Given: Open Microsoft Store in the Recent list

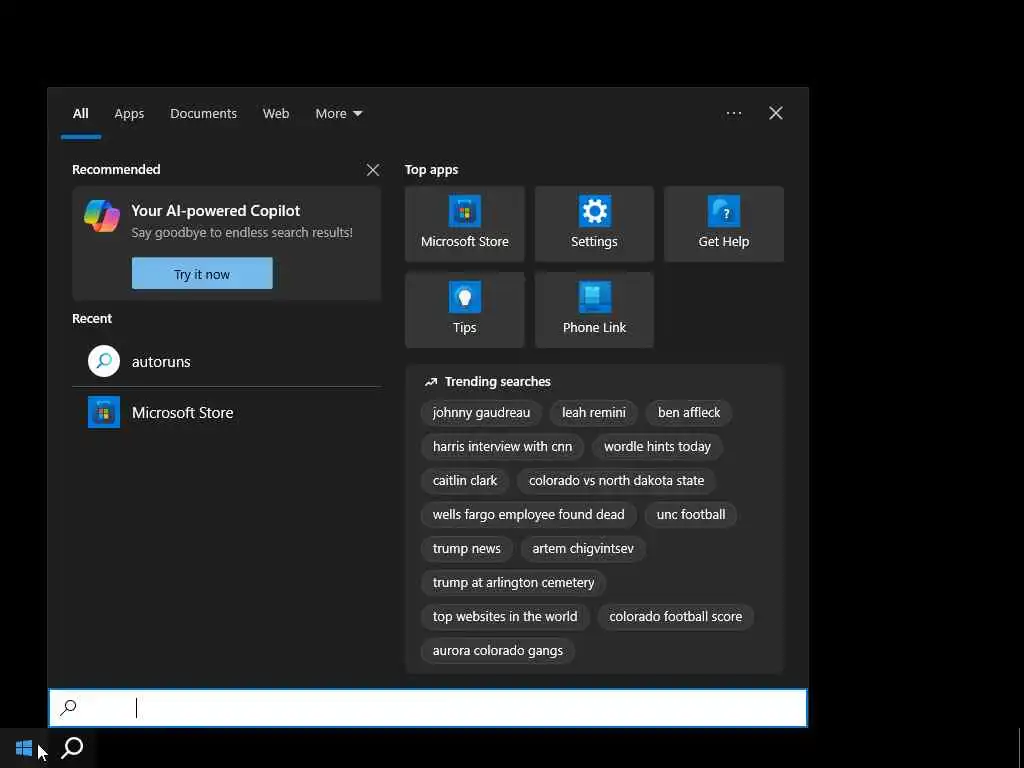Looking at the screenshot, I should [227, 412].
